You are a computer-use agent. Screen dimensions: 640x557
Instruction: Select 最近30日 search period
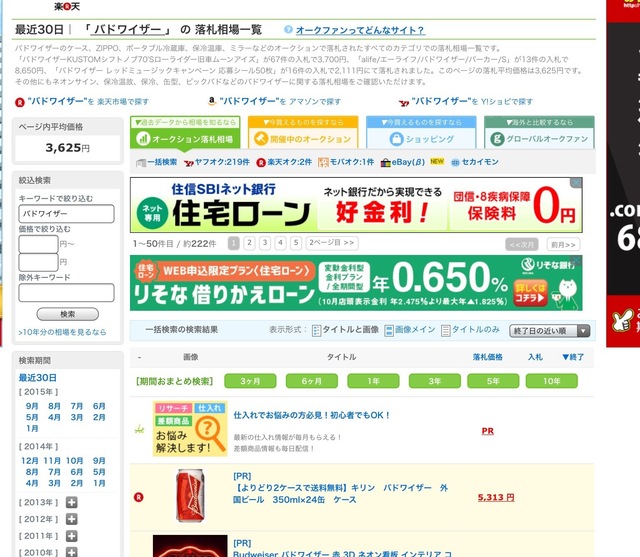coord(38,378)
